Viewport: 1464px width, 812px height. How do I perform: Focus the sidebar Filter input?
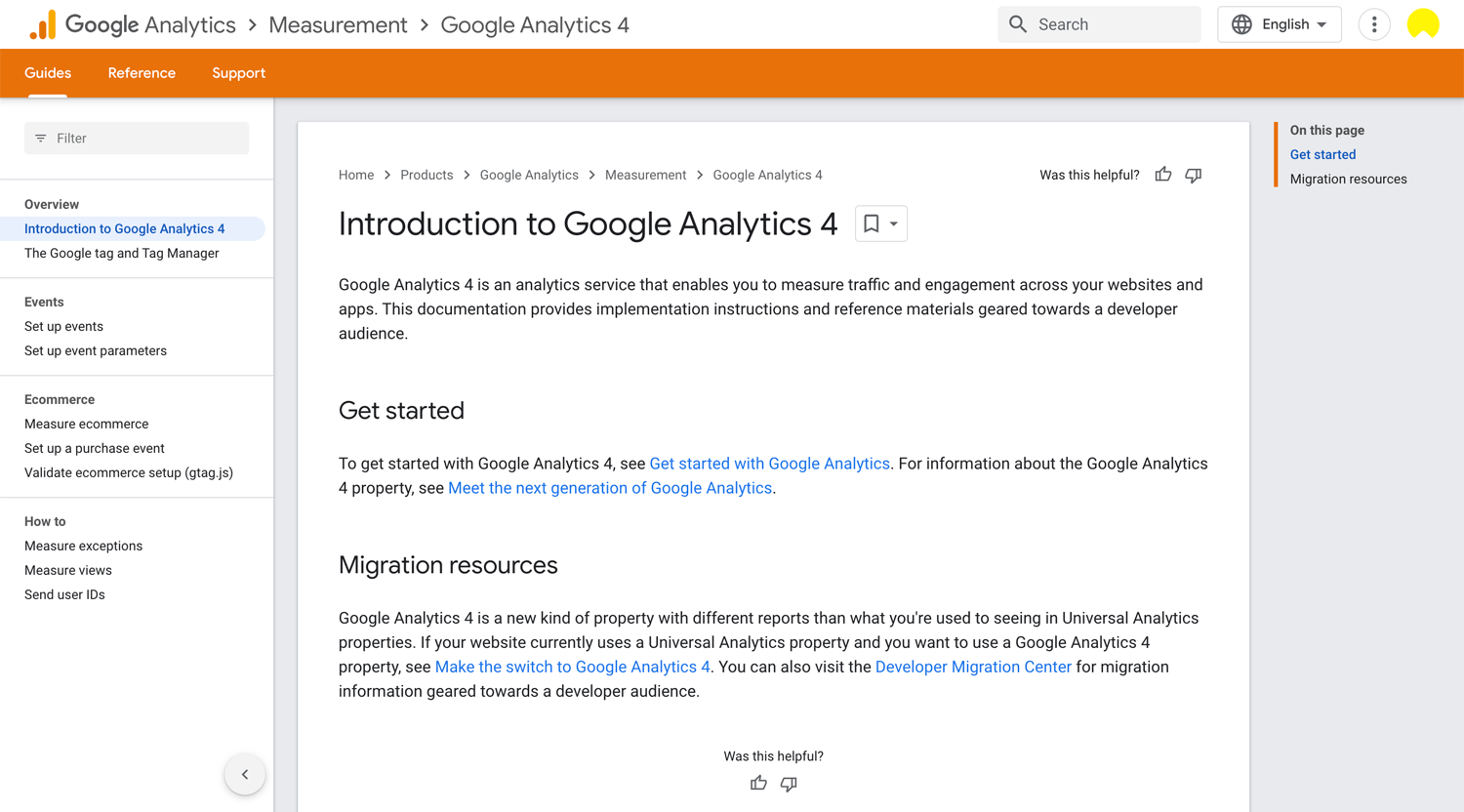137,139
